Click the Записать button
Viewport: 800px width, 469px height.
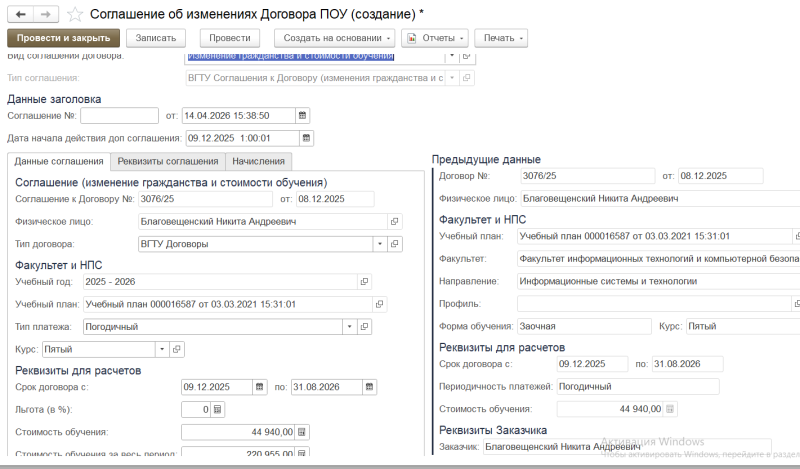tap(156, 38)
